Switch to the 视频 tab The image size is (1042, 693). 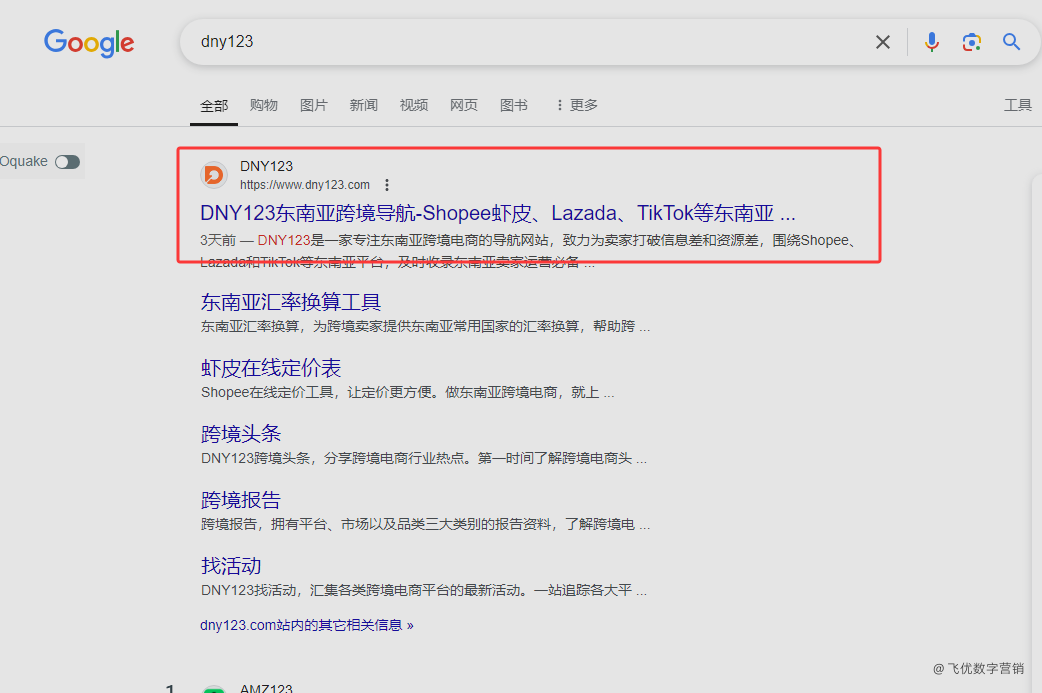[x=413, y=105]
